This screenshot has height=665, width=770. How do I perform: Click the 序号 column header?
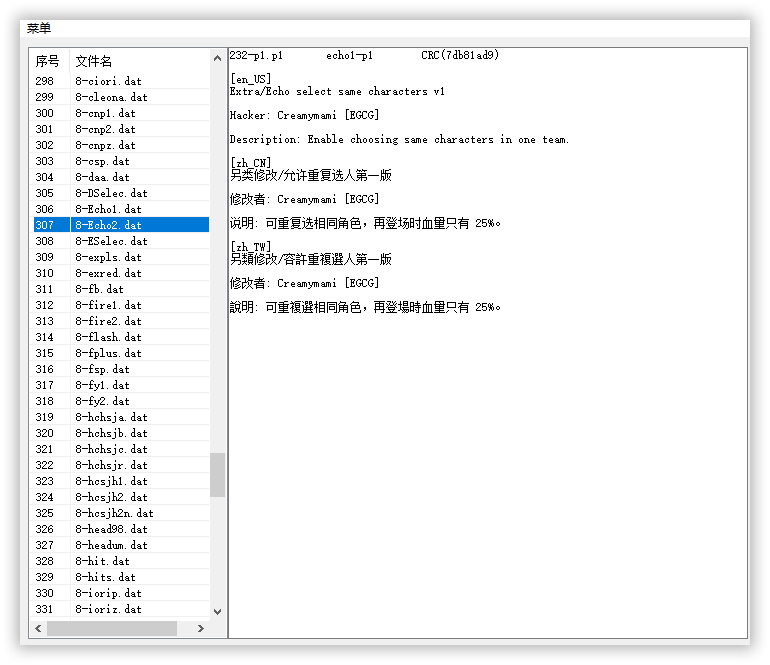(48, 61)
